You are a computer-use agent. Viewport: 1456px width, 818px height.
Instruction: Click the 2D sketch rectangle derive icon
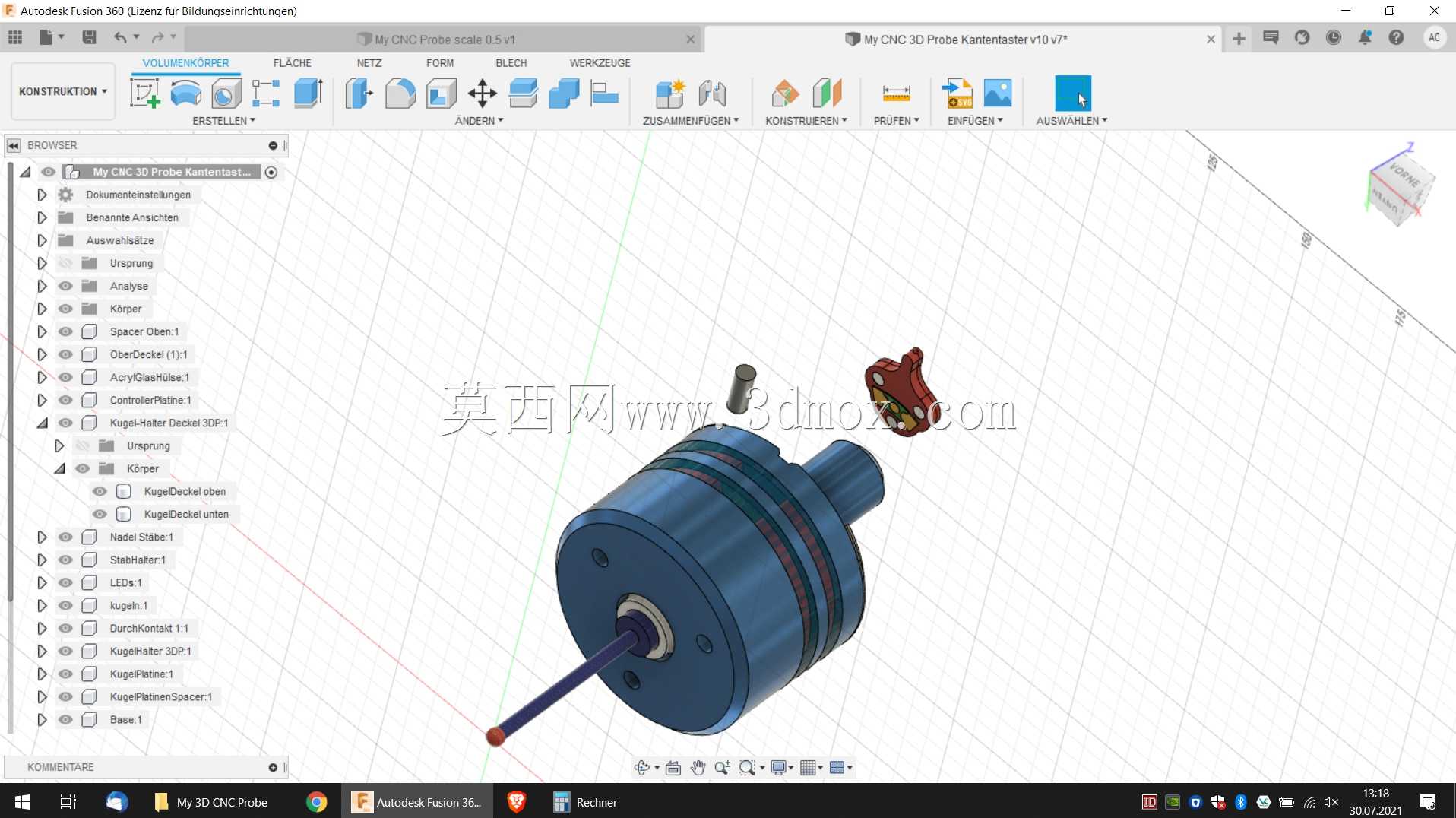[266, 94]
